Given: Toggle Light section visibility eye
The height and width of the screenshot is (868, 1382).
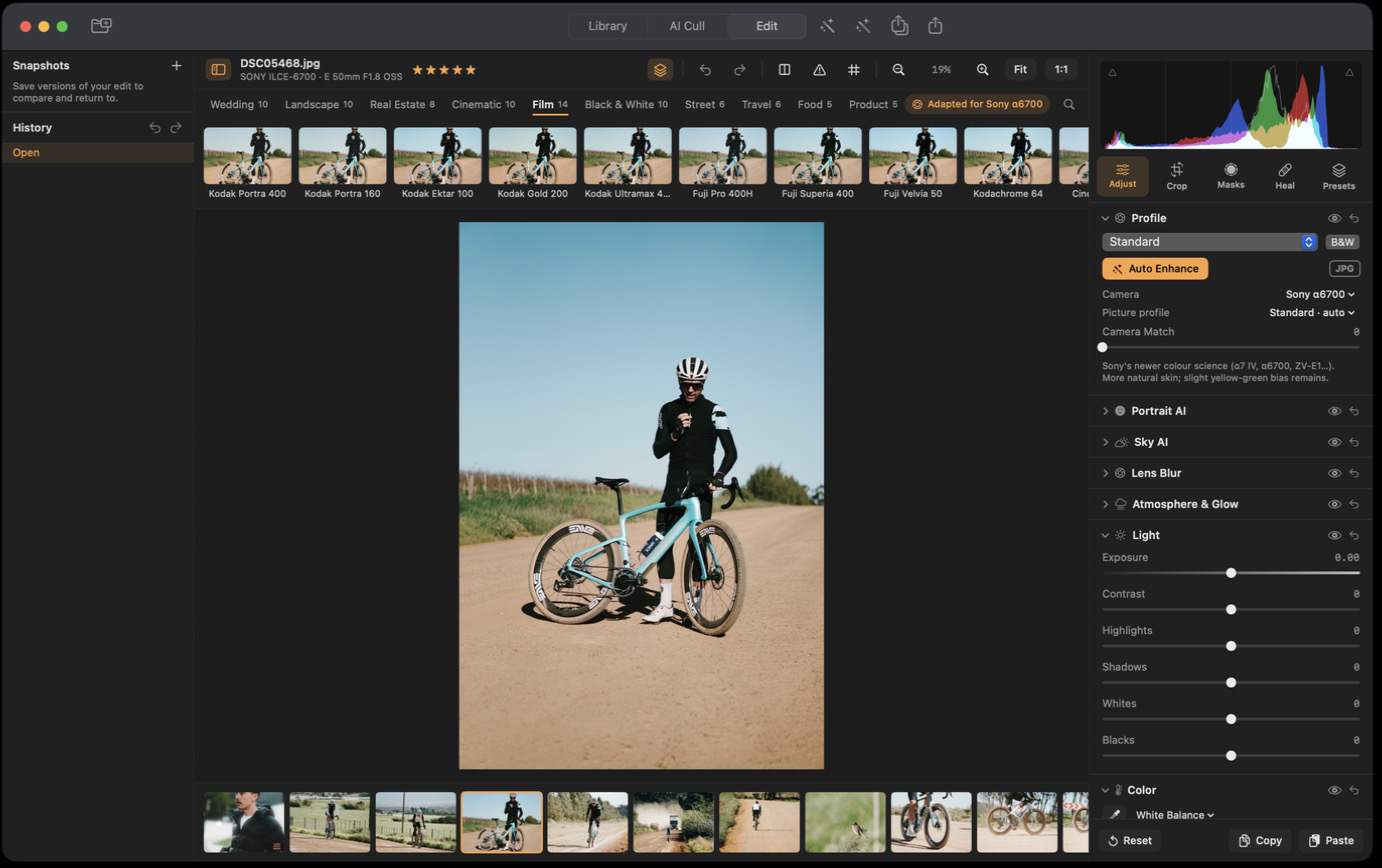Looking at the screenshot, I should coord(1334,535).
